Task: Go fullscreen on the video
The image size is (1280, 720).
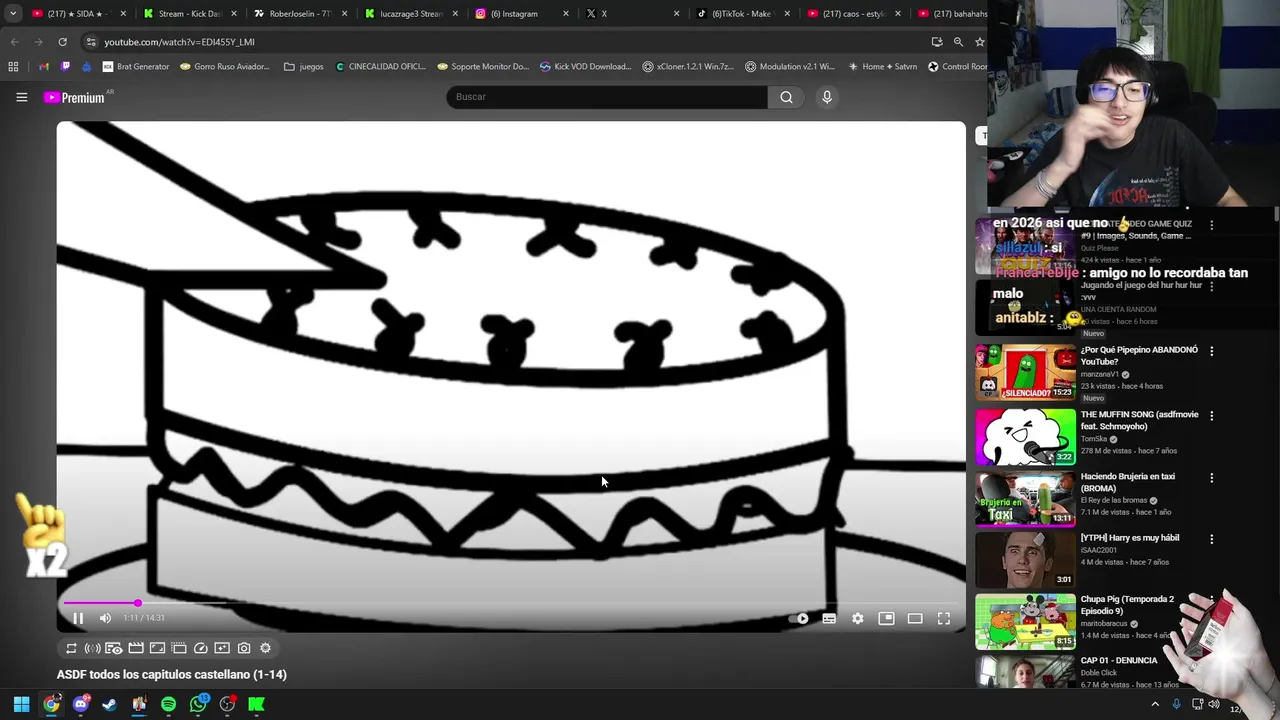Action: (x=943, y=618)
